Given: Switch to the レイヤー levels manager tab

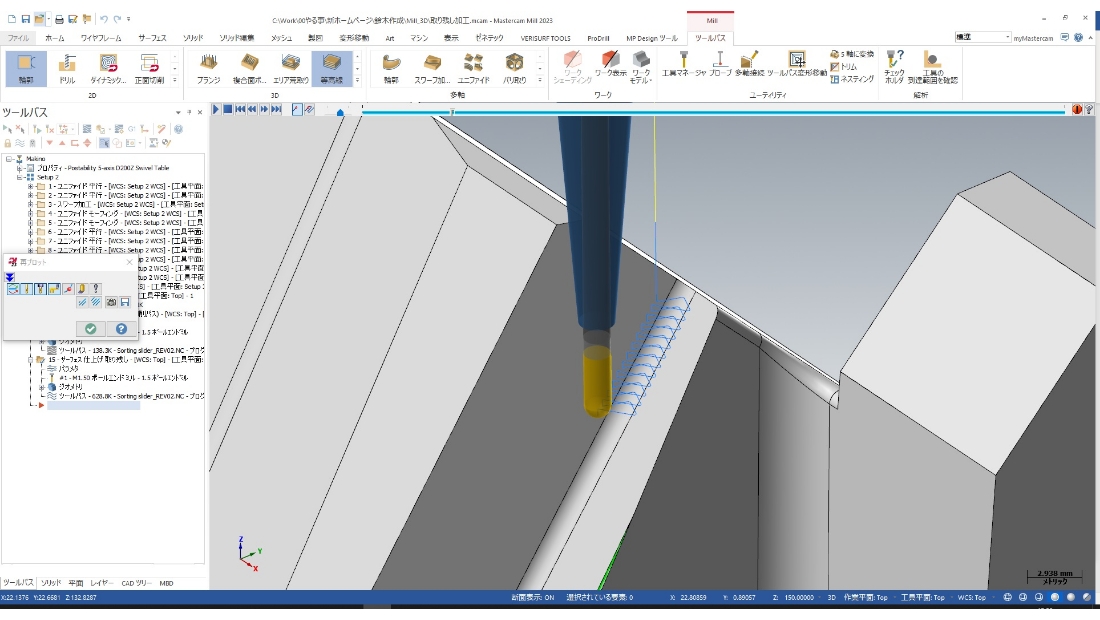Looking at the screenshot, I should [x=101, y=584].
